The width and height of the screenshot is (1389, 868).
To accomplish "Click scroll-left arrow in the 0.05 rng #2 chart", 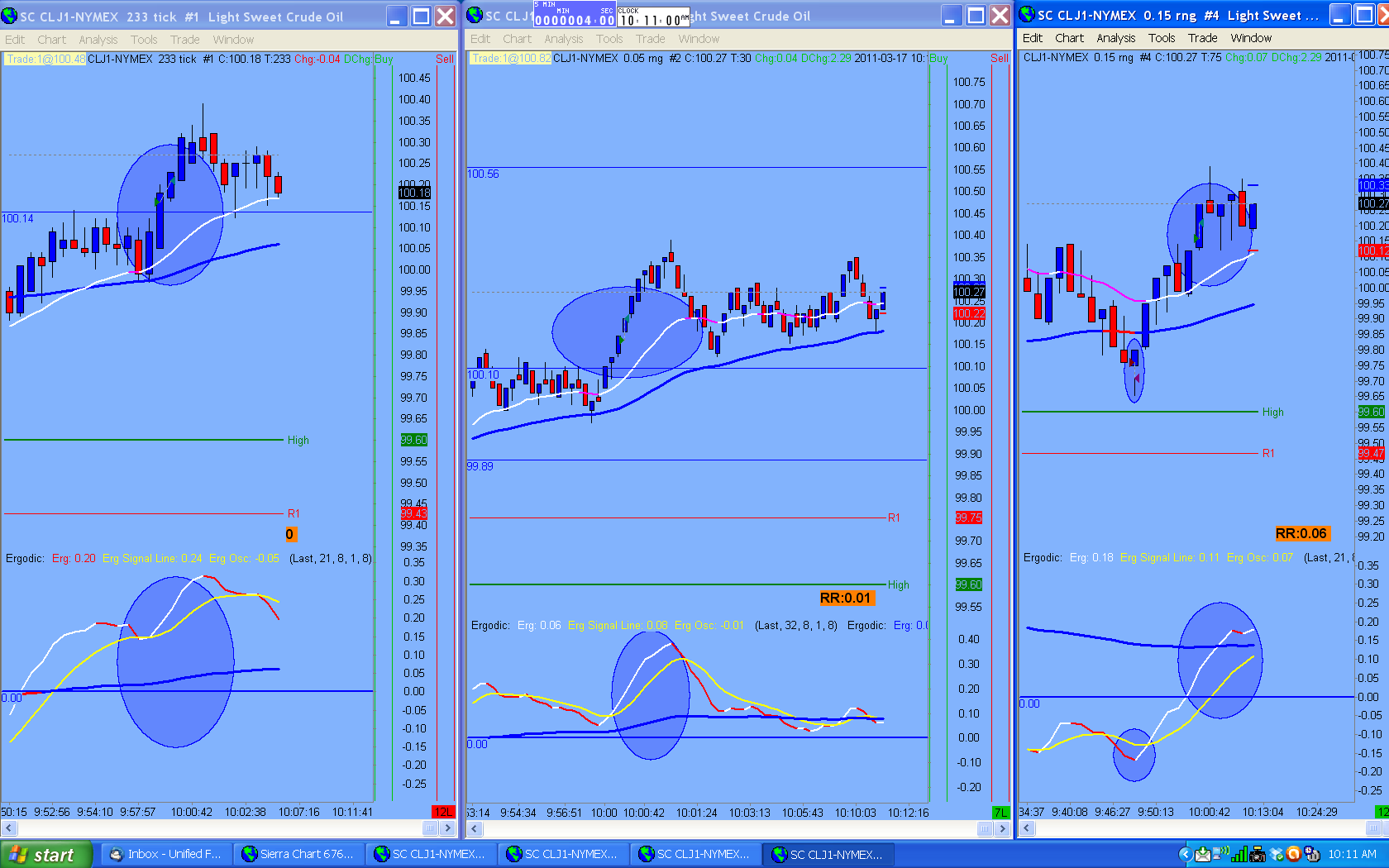I will (x=475, y=828).
